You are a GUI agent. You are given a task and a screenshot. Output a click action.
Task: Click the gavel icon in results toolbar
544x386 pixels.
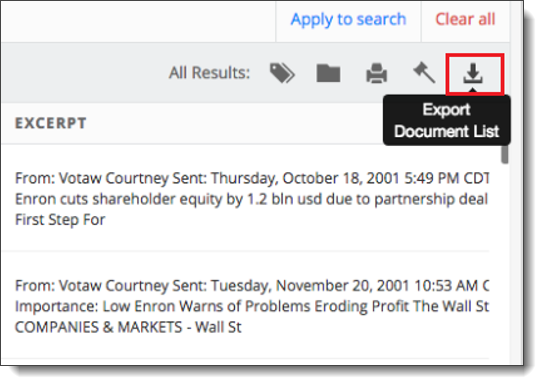click(424, 72)
